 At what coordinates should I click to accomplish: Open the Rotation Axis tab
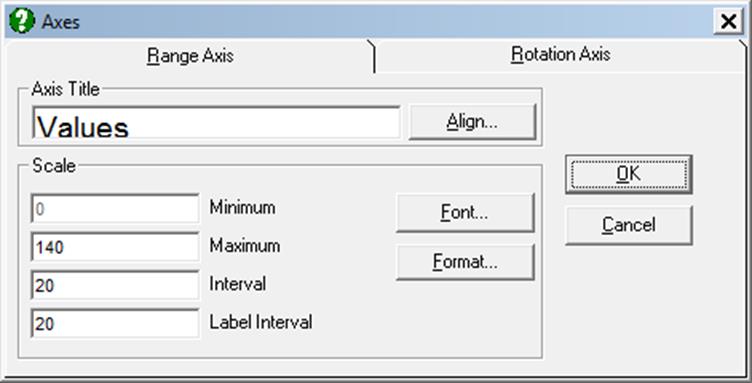tap(561, 54)
